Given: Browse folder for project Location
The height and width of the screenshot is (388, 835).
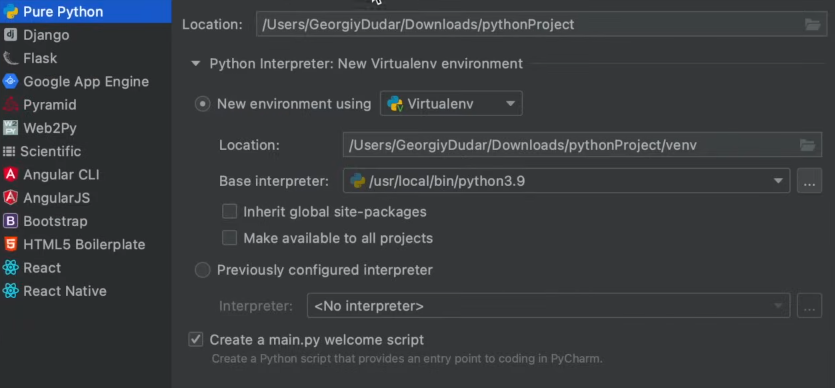Looking at the screenshot, I should pyautogui.click(x=812, y=24).
